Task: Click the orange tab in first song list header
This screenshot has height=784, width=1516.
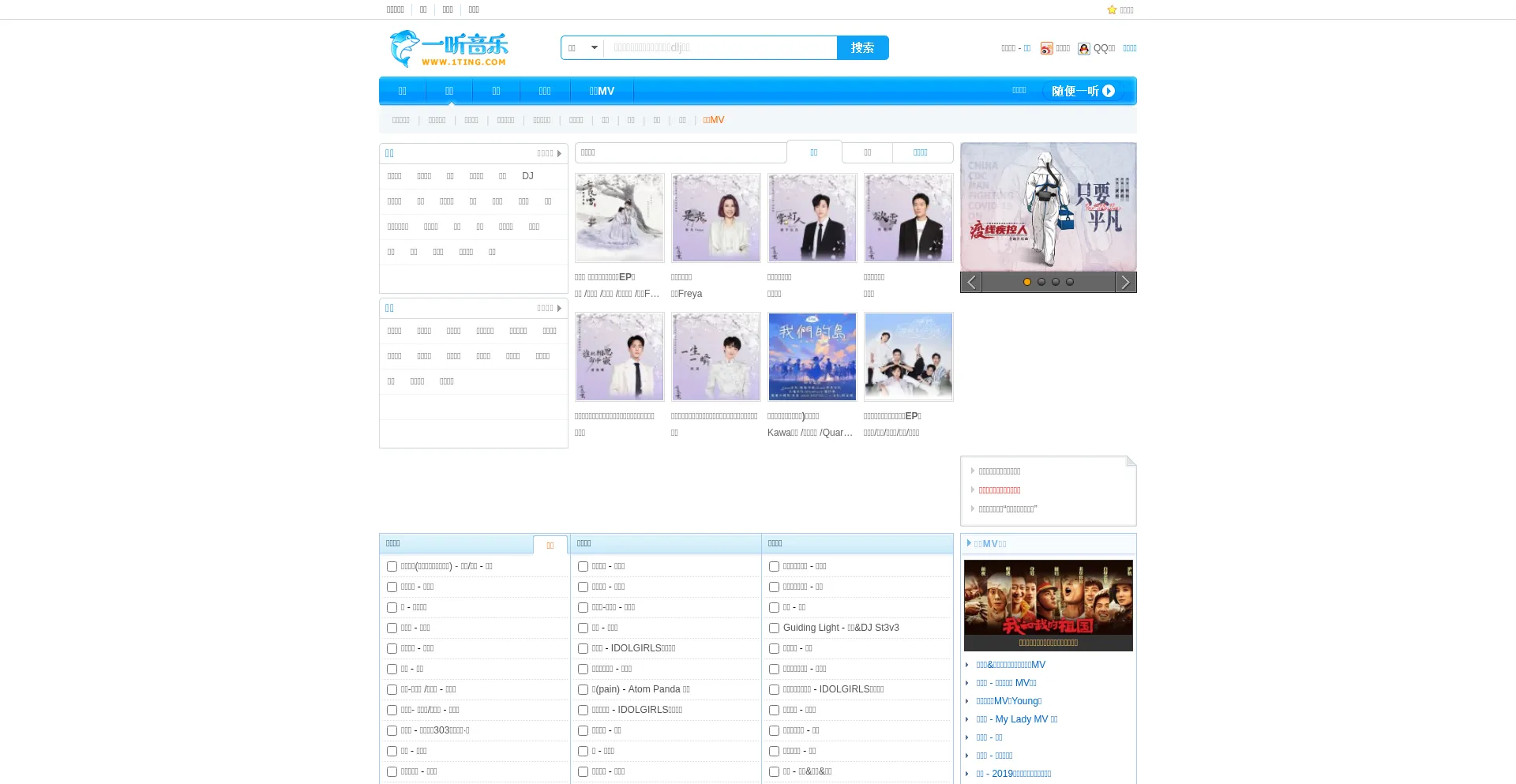Action: 550,546
